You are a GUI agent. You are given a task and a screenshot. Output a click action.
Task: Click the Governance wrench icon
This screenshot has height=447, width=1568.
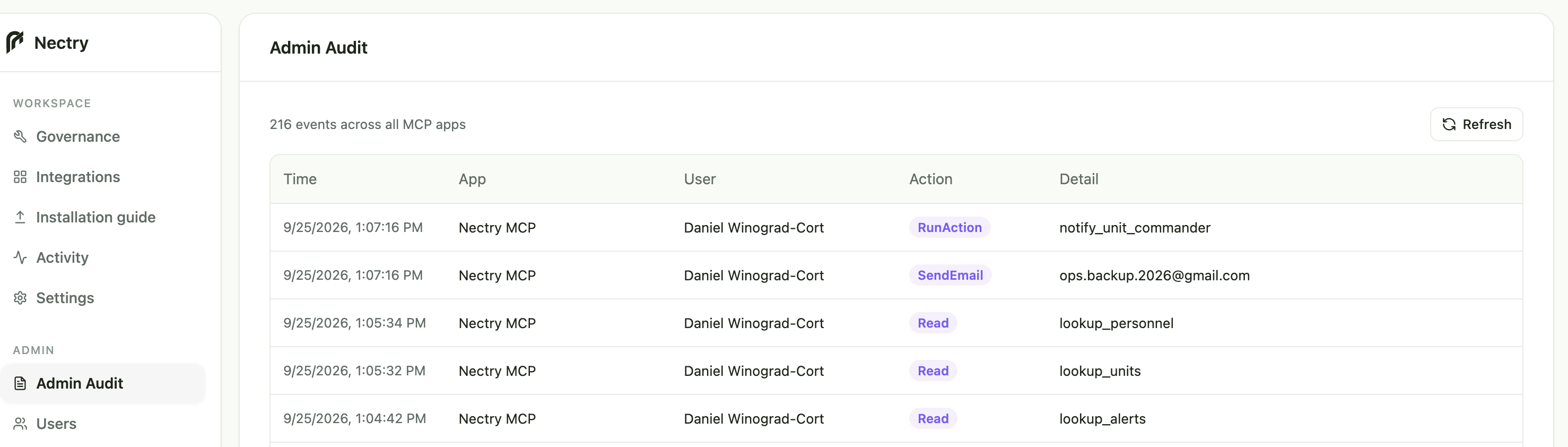[x=20, y=136]
